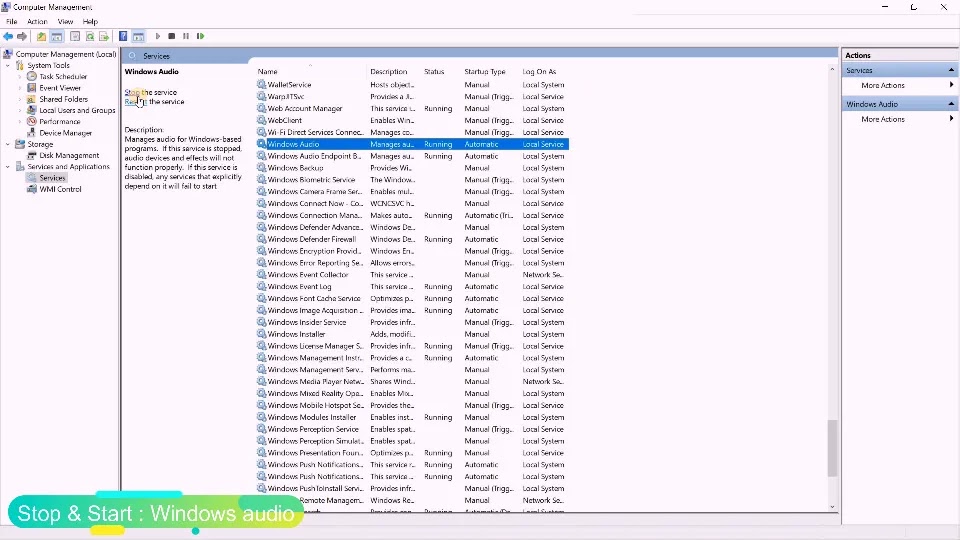Expand the Performance node arrow
Viewport: 960px width, 540px height.
coord(20,121)
